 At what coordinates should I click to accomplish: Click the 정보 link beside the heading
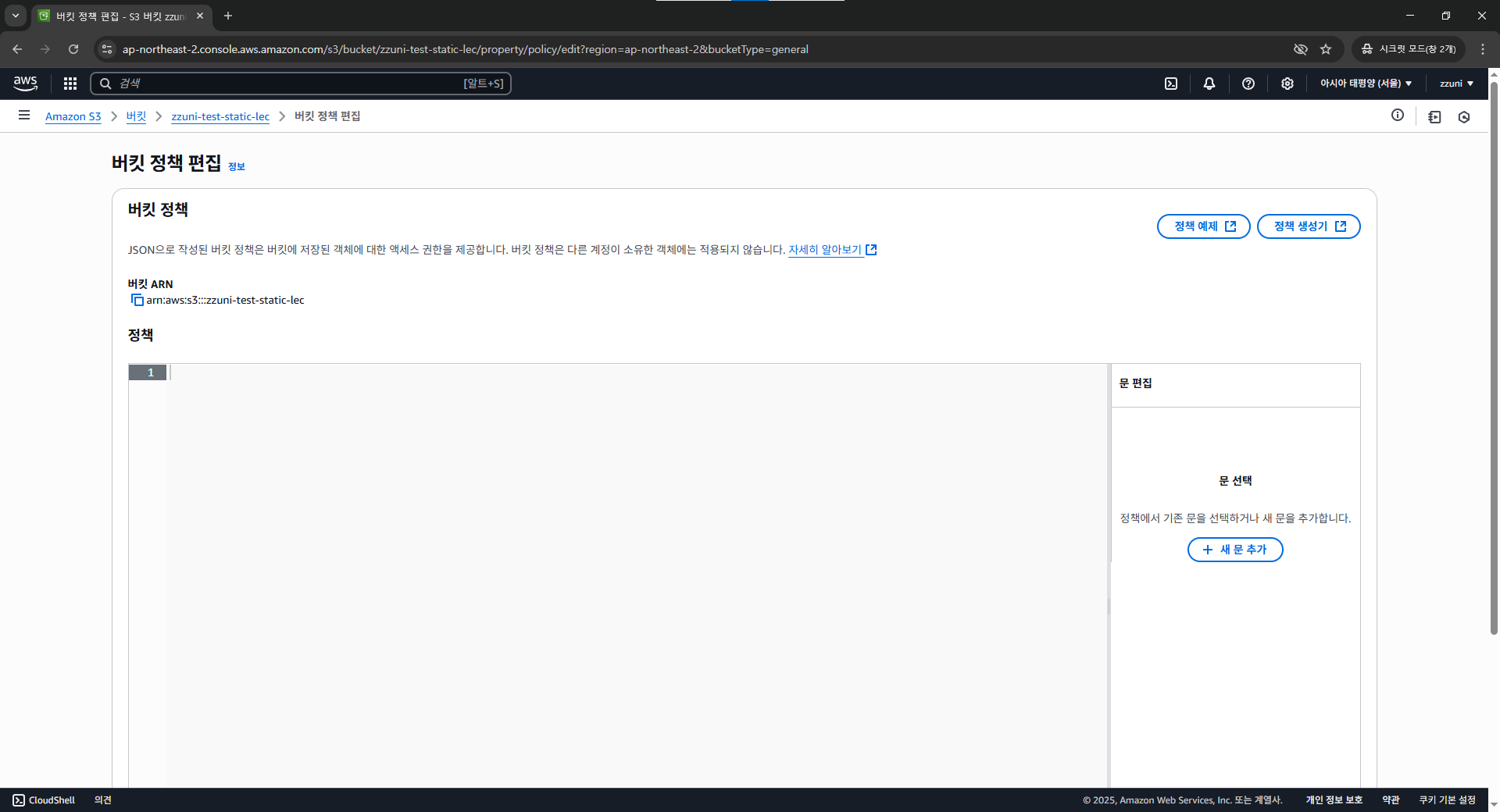point(237,166)
